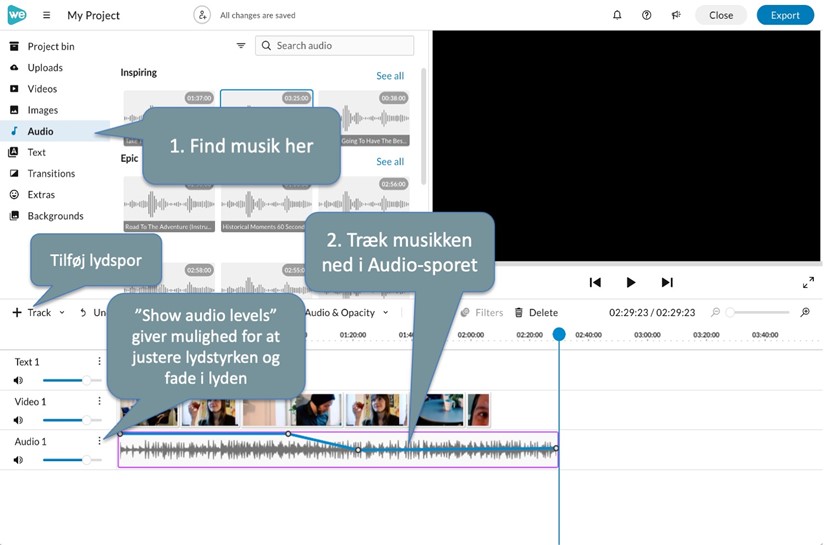Click the timeline playhead marker
This screenshot has height=545, width=827.
tap(559, 334)
